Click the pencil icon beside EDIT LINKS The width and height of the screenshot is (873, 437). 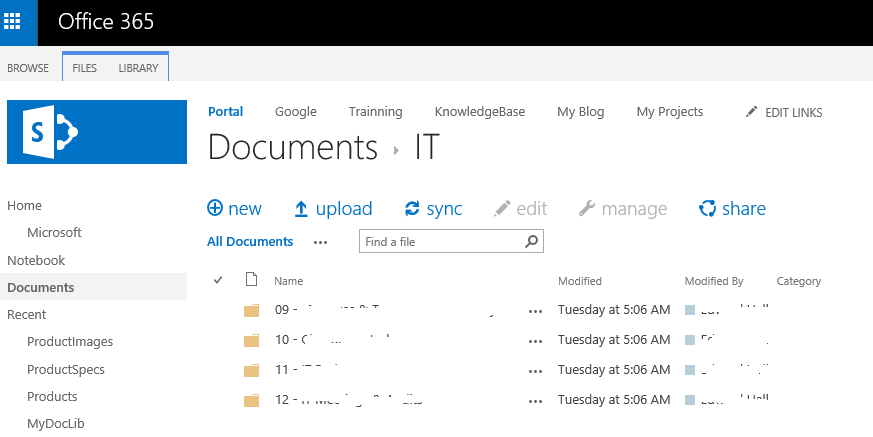751,112
